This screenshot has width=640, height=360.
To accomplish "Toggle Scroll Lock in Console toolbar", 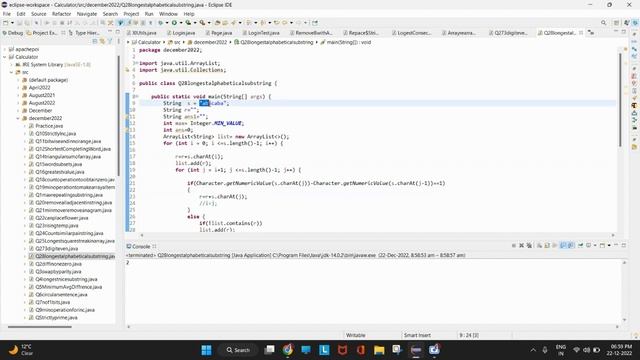I will click(x=547, y=245).
